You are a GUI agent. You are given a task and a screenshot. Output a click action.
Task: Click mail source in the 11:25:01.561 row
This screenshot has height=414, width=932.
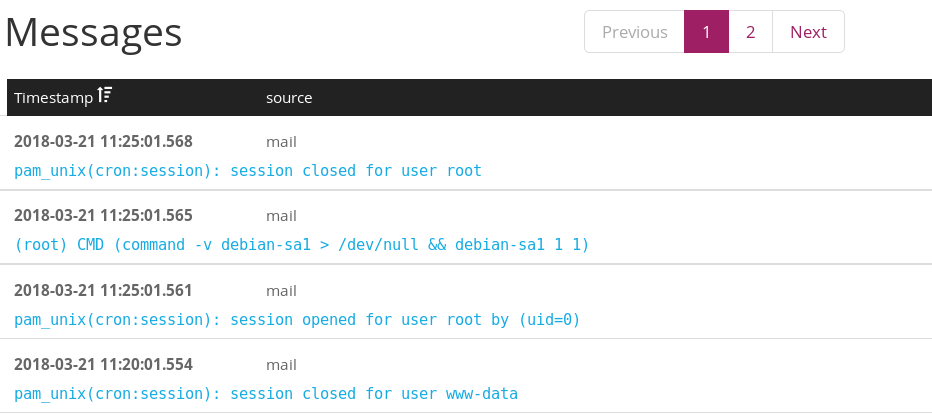coord(281,290)
